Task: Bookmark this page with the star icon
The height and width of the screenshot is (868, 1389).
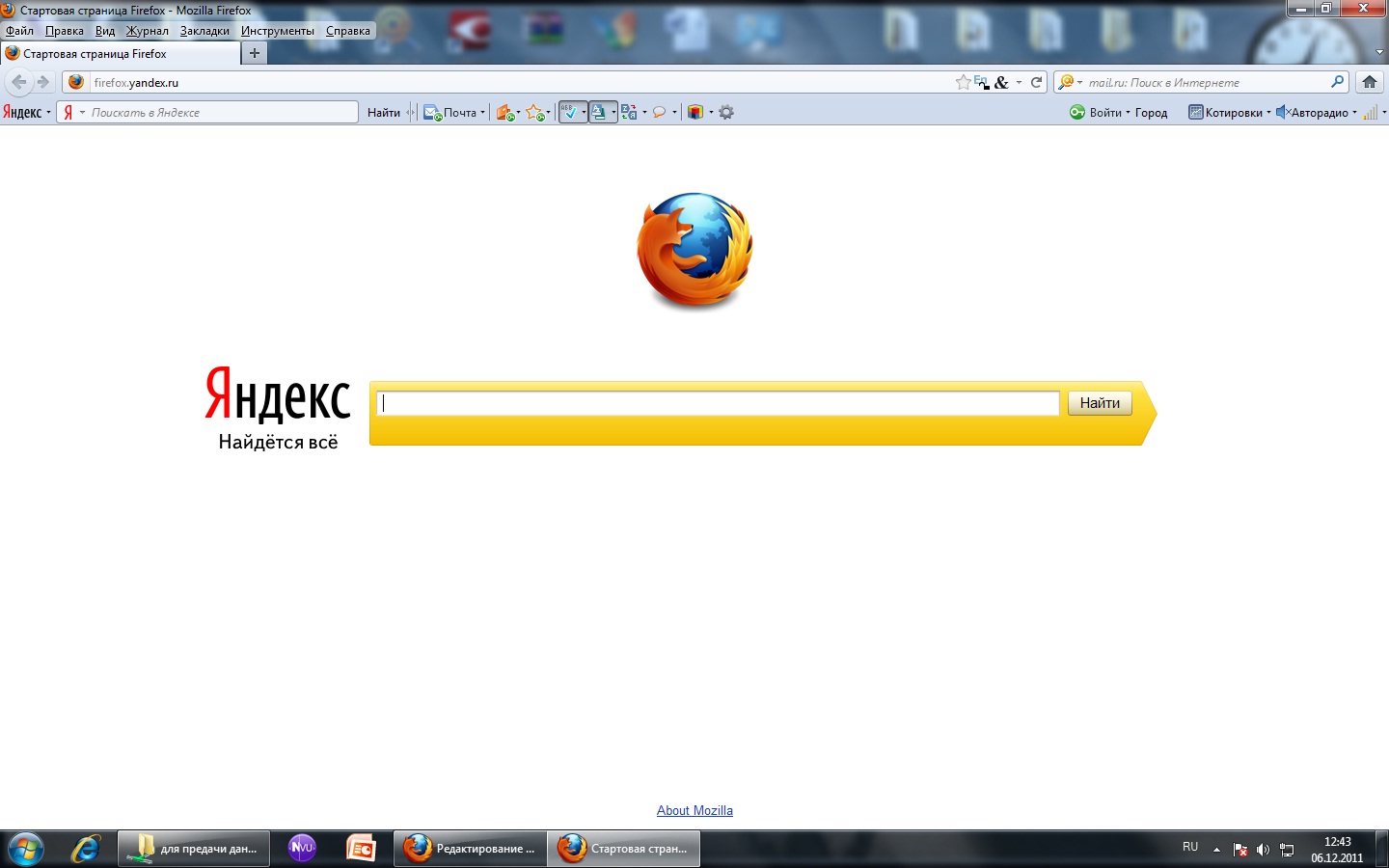Action: click(963, 82)
